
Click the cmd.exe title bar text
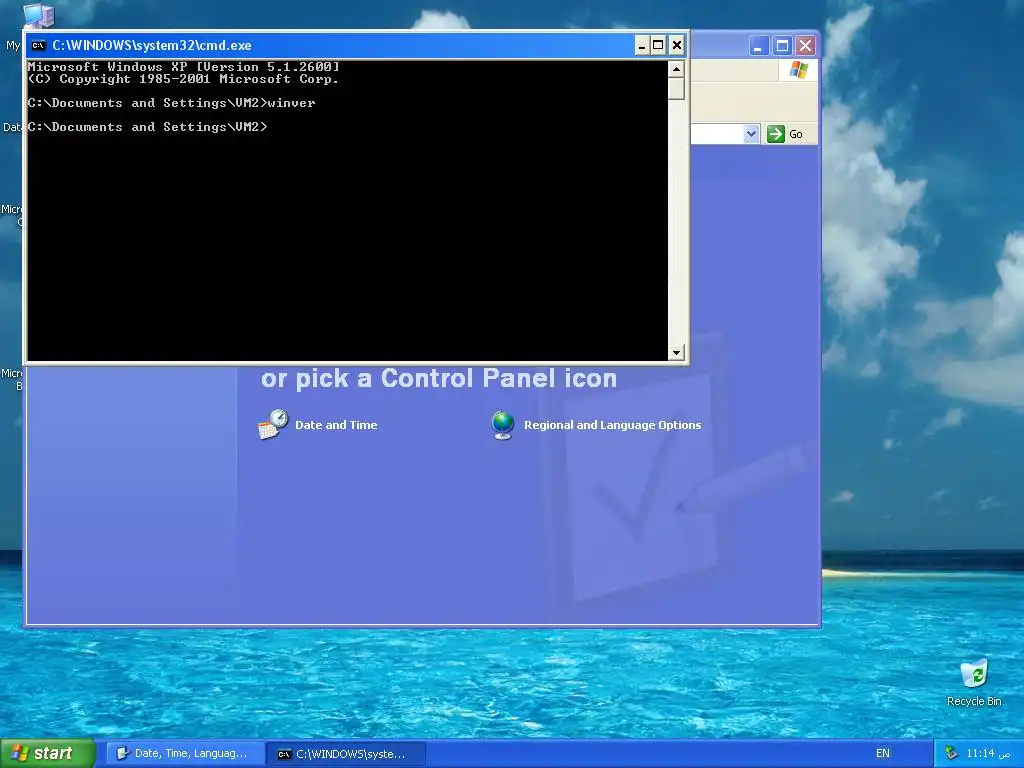[152, 46]
